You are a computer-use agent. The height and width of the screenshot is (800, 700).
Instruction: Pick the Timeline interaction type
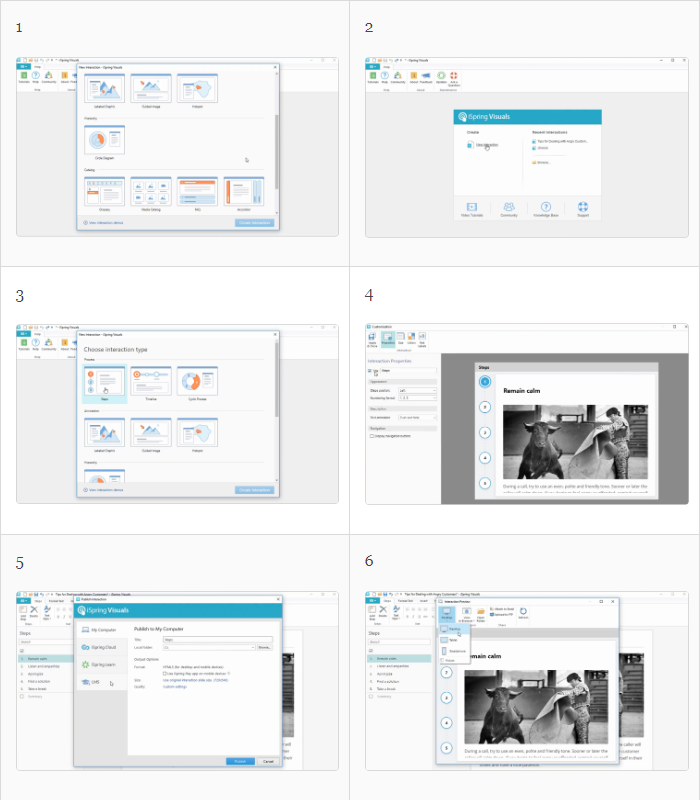[x=151, y=382]
